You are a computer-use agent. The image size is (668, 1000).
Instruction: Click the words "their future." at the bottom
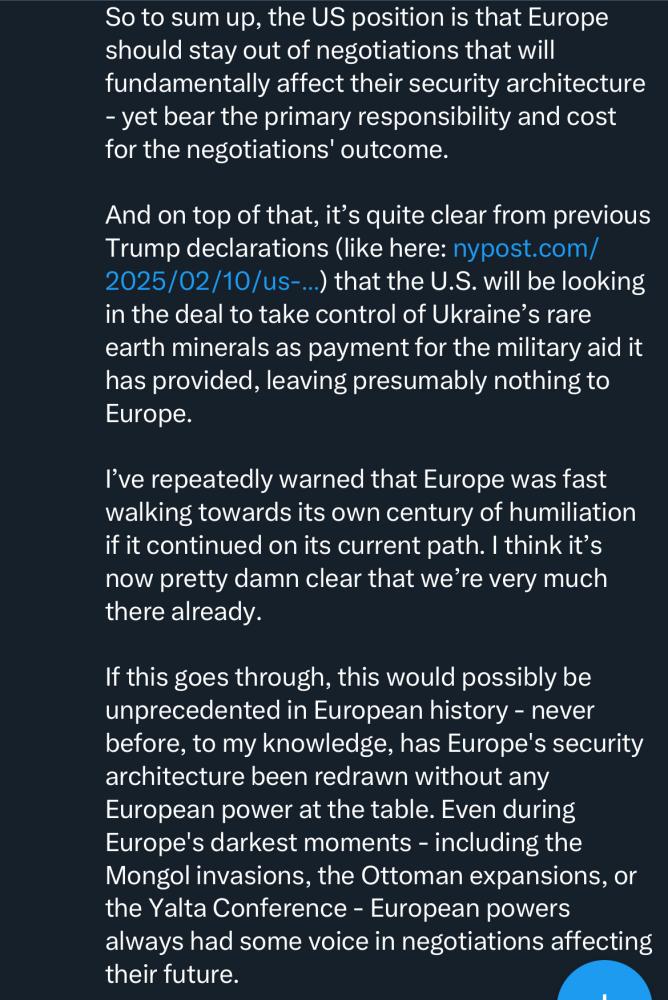(x=170, y=974)
